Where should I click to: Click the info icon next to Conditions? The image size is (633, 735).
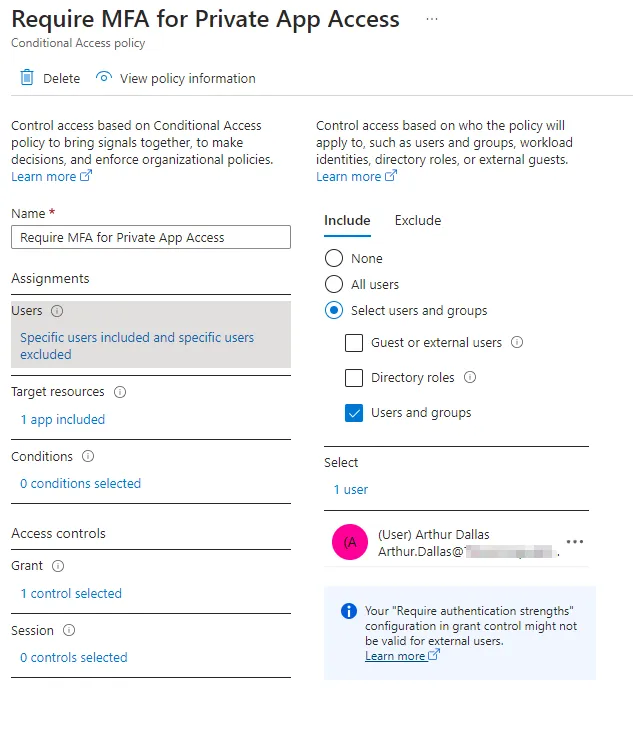click(x=88, y=456)
